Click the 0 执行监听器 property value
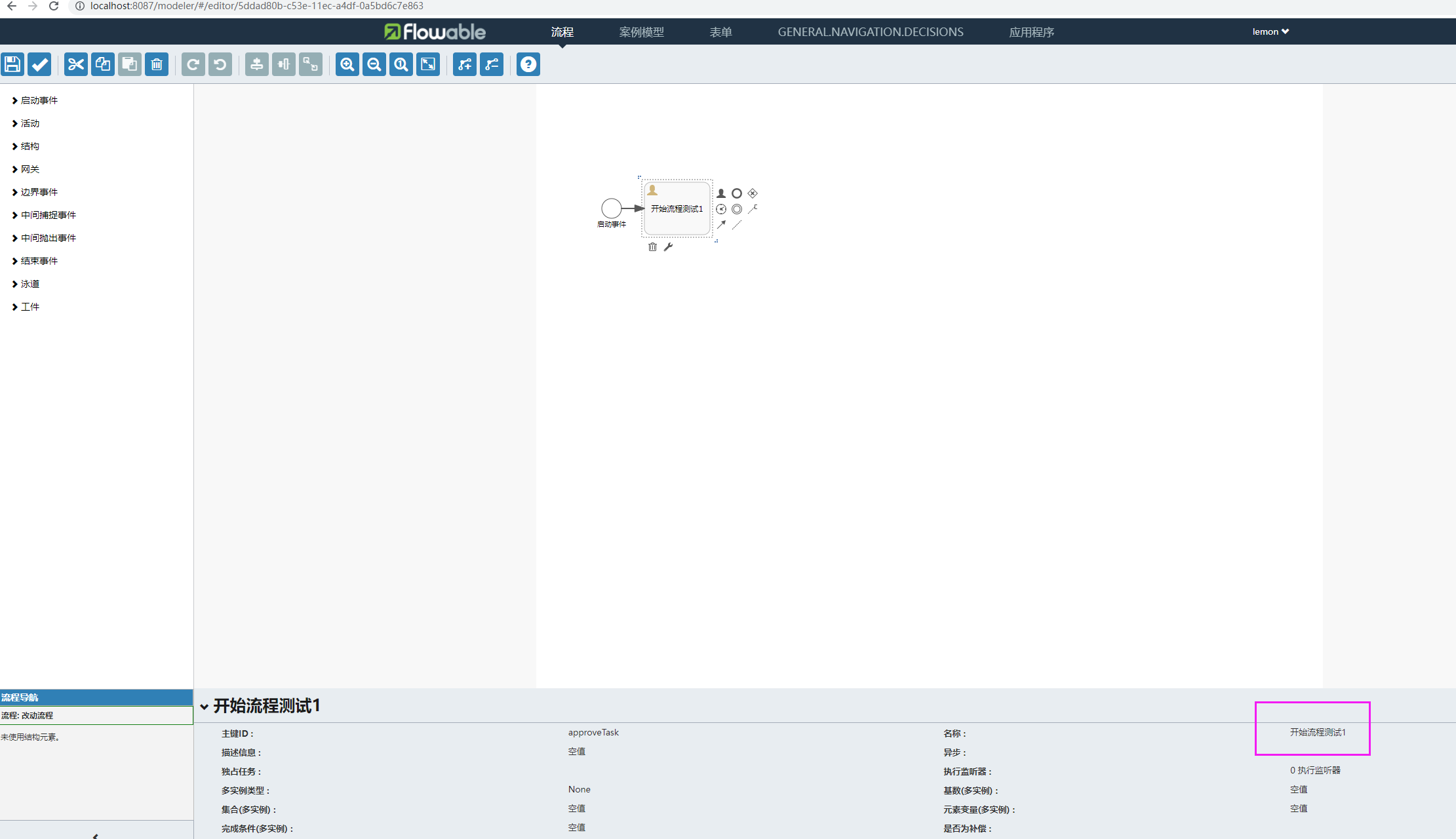The height and width of the screenshot is (839, 1456). (1314, 770)
